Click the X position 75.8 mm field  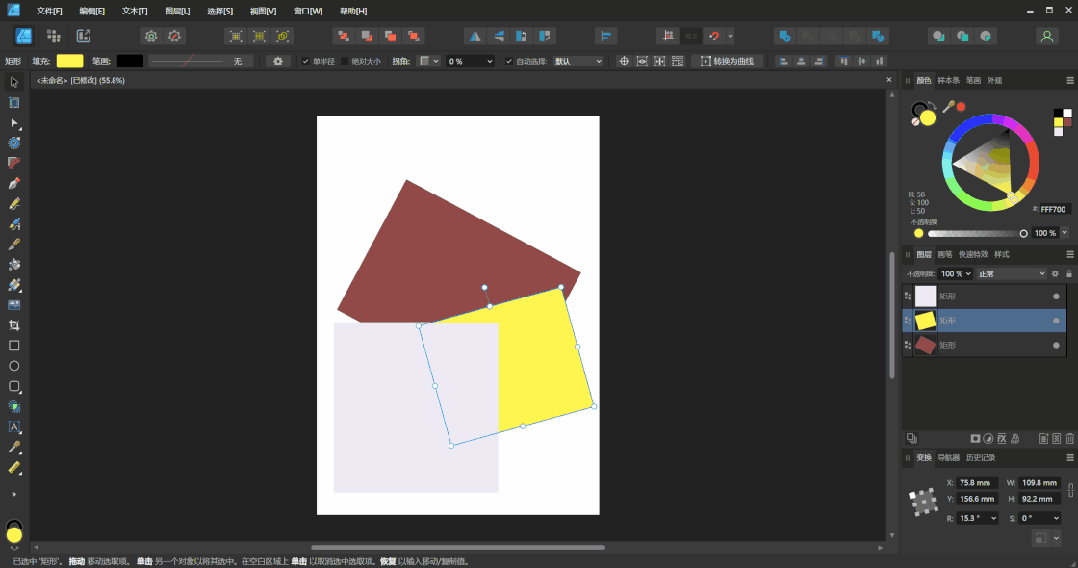coord(977,483)
